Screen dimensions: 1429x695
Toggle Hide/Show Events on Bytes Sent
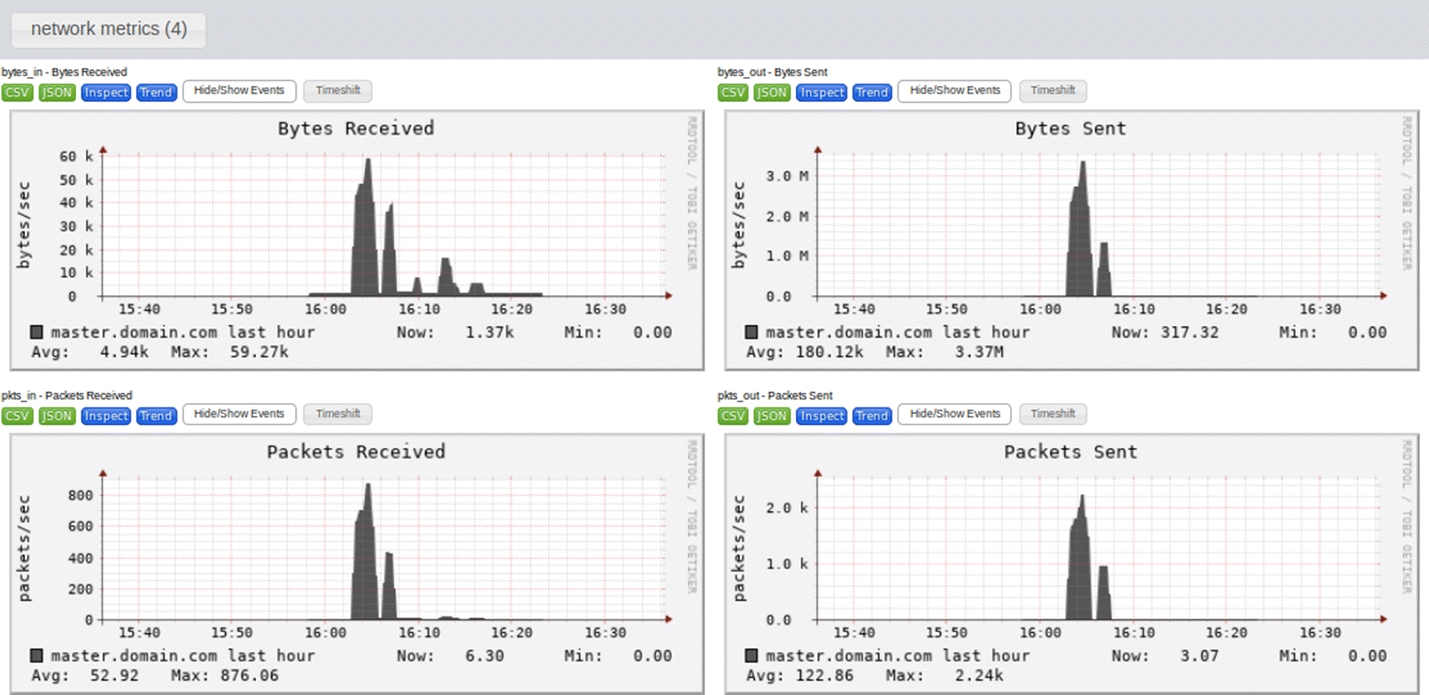[x=954, y=91]
